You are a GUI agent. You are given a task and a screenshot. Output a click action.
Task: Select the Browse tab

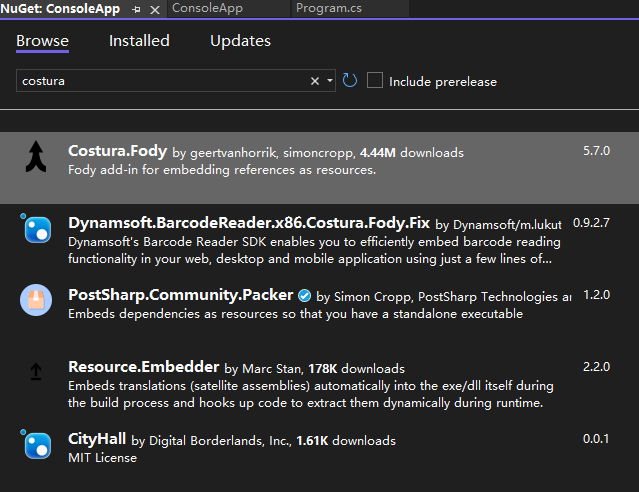point(42,41)
